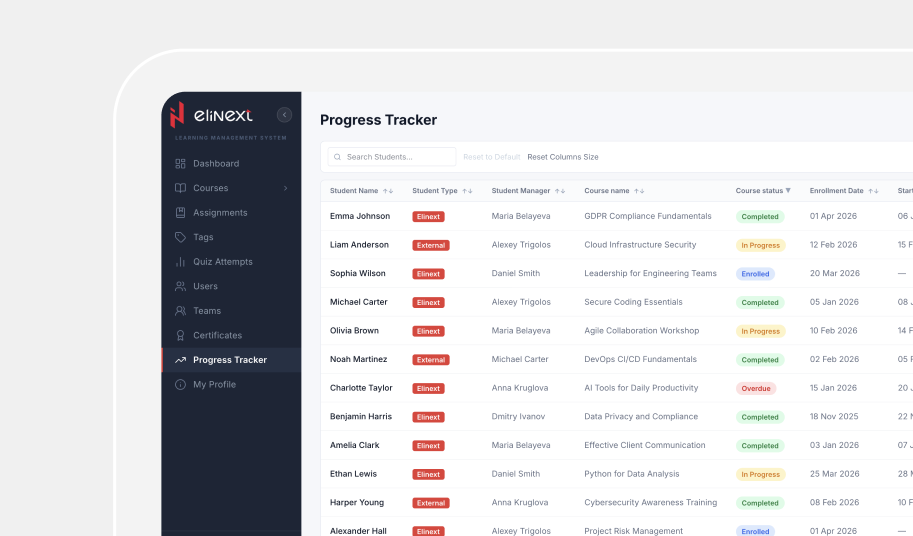Click Completed status for Emma Johnson
Screen dimensions: 913x536
pyautogui.click(x=760, y=216)
